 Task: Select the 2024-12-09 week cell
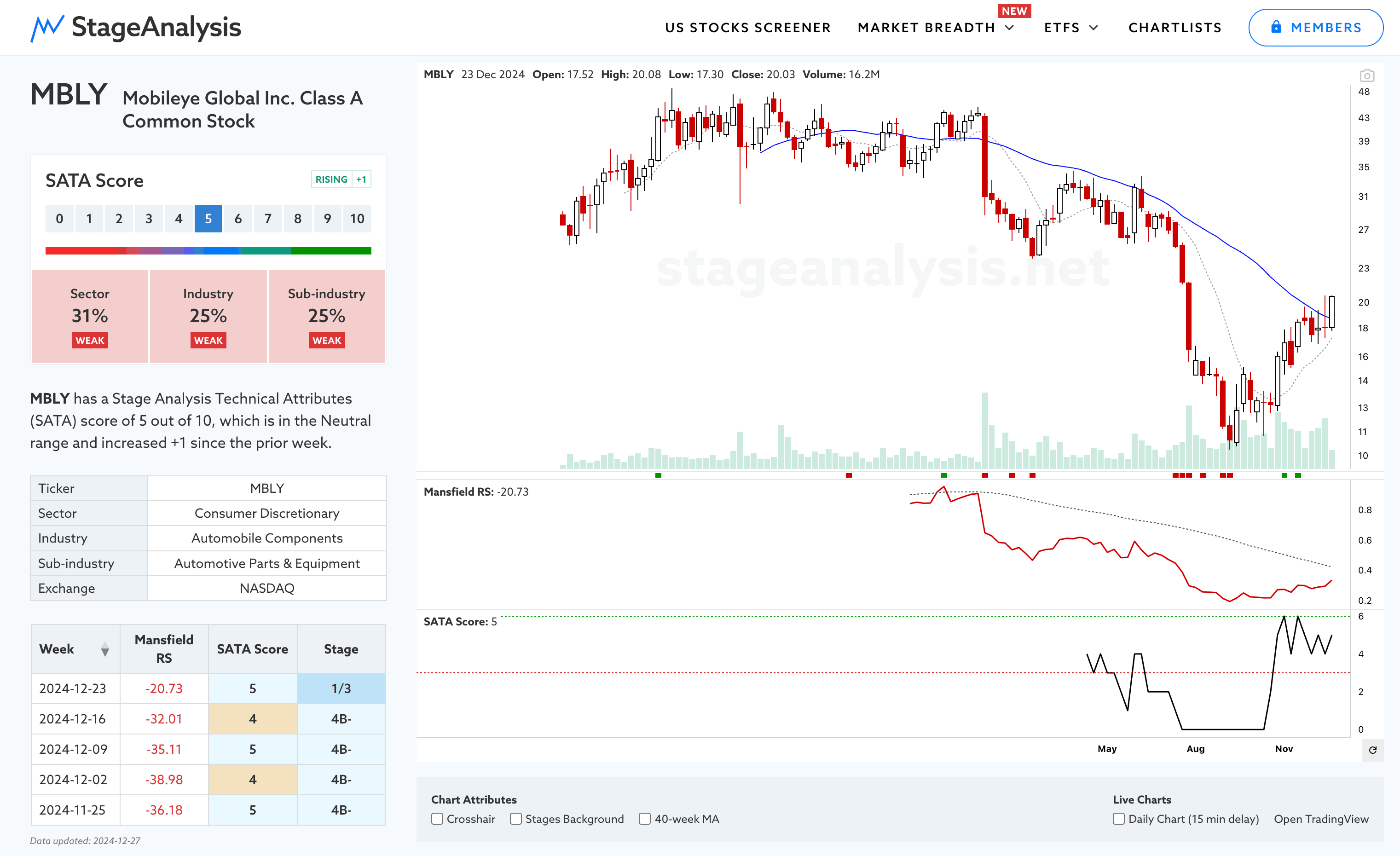point(75,749)
